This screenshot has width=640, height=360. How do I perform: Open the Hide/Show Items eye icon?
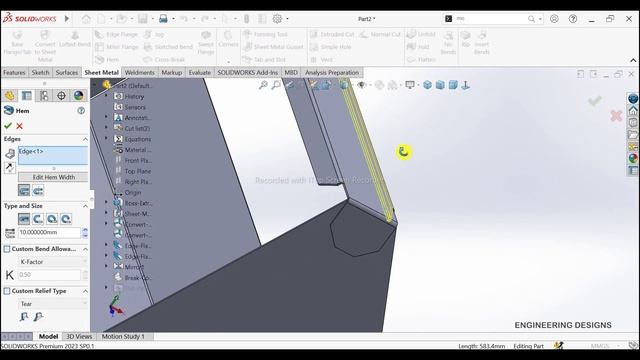point(361,85)
